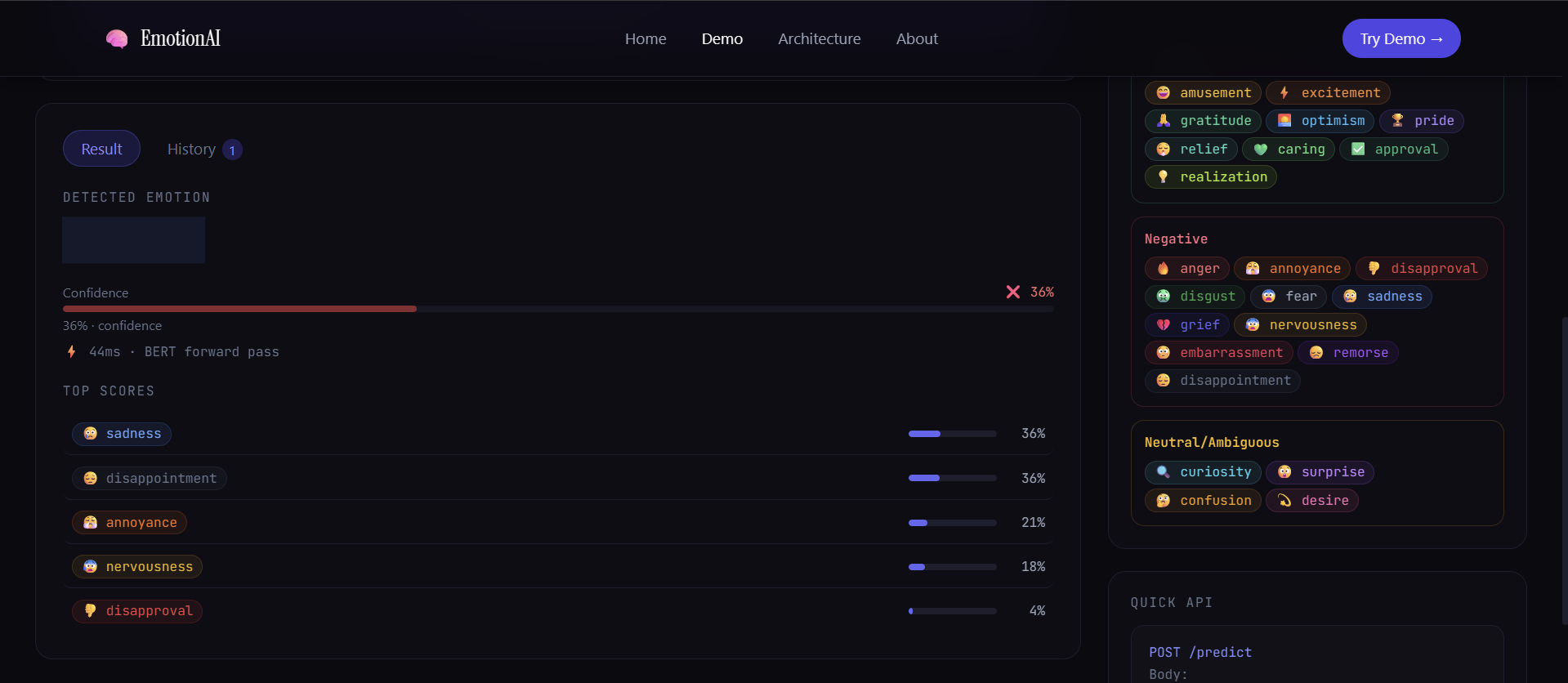
Task: Click the "Negative" category heading
Action: [x=1176, y=239]
